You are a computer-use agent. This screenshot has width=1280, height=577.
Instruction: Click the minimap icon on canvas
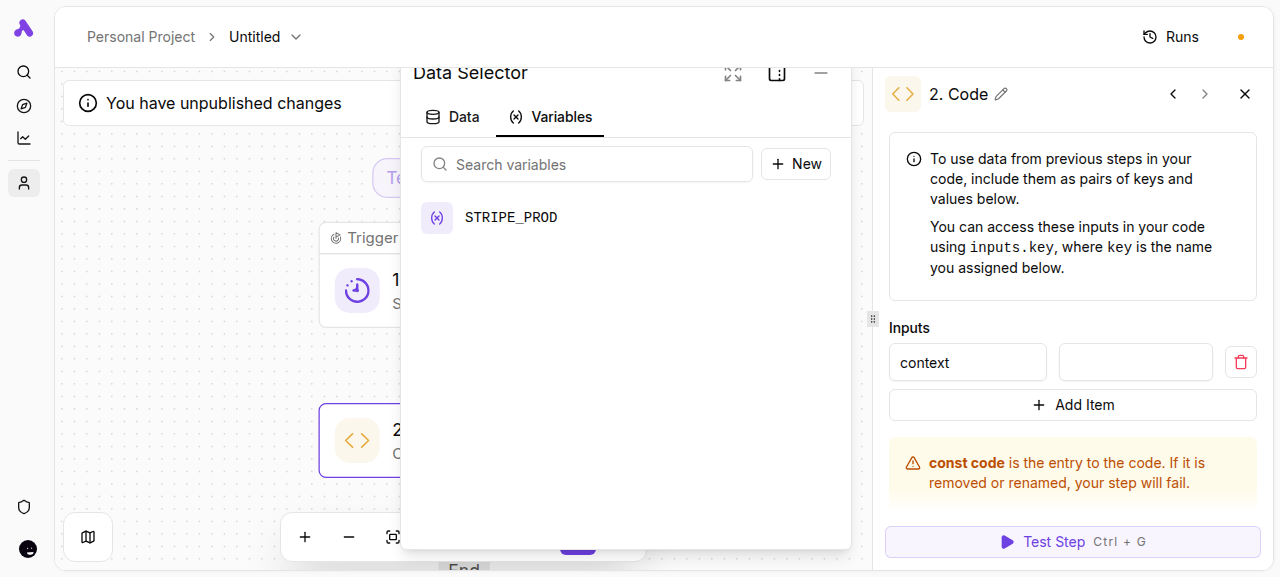coord(88,537)
